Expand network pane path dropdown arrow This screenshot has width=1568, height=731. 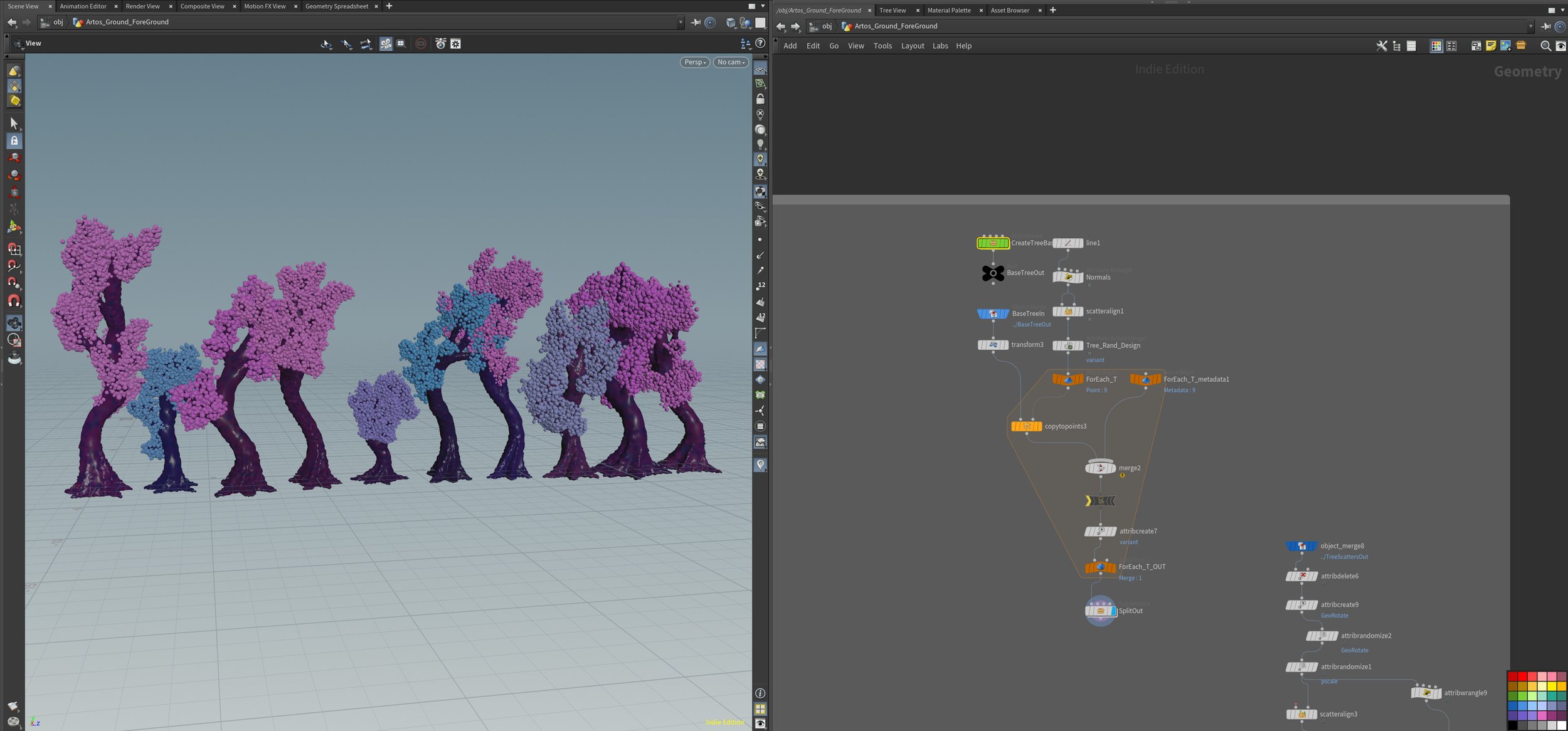(1530, 26)
